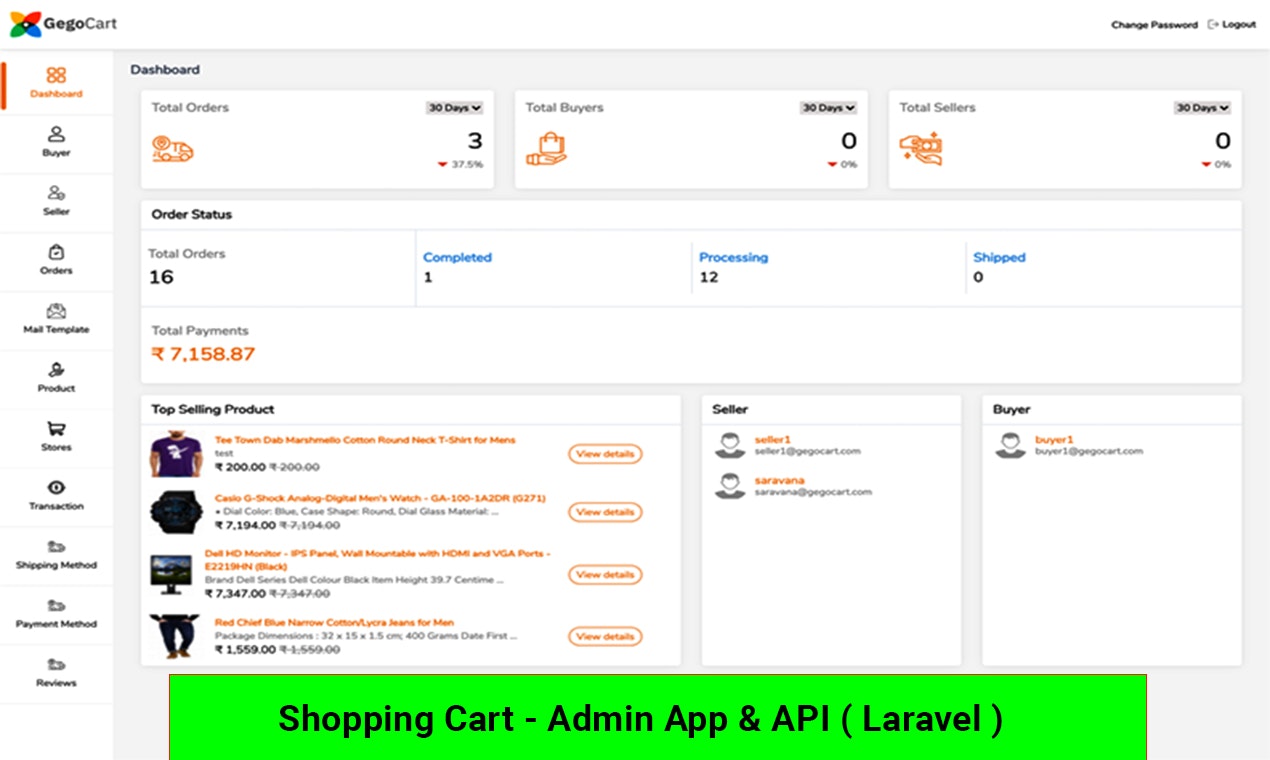
Task: Click the Total Buyers shopping bag icon
Action: coord(546,150)
